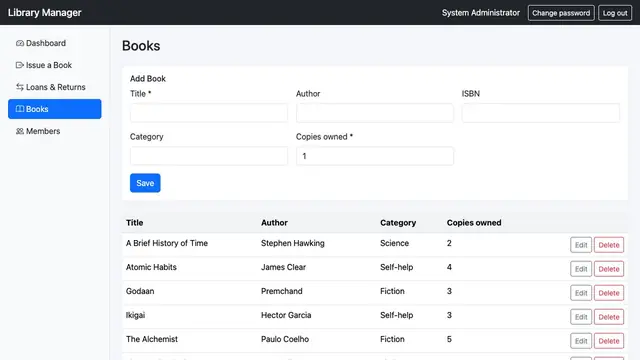Save the new book
640x360 pixels.
coord(145,183)
